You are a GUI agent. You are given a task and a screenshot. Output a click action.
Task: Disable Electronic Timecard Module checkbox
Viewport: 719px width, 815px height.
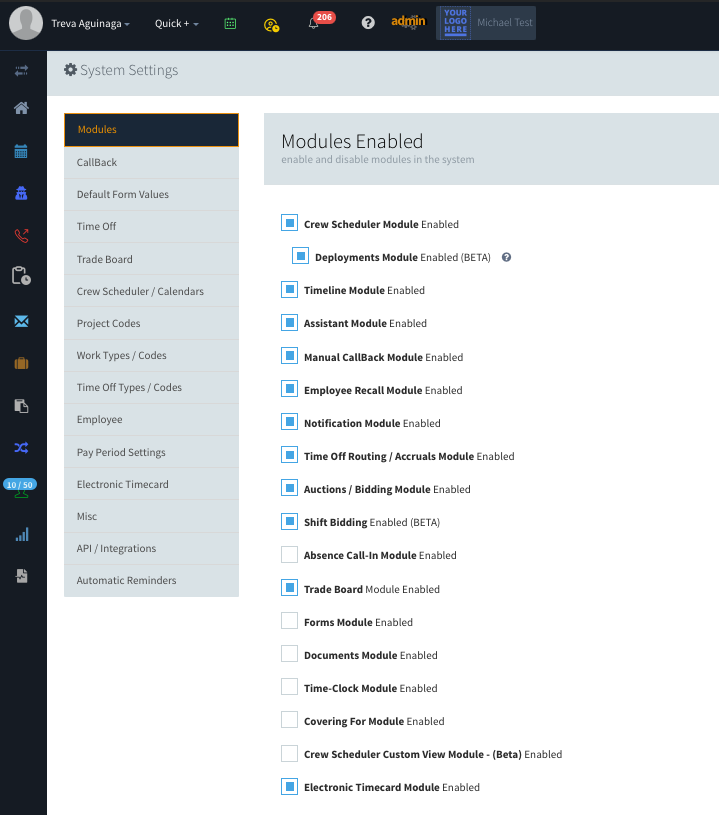[x=290, y=786]
